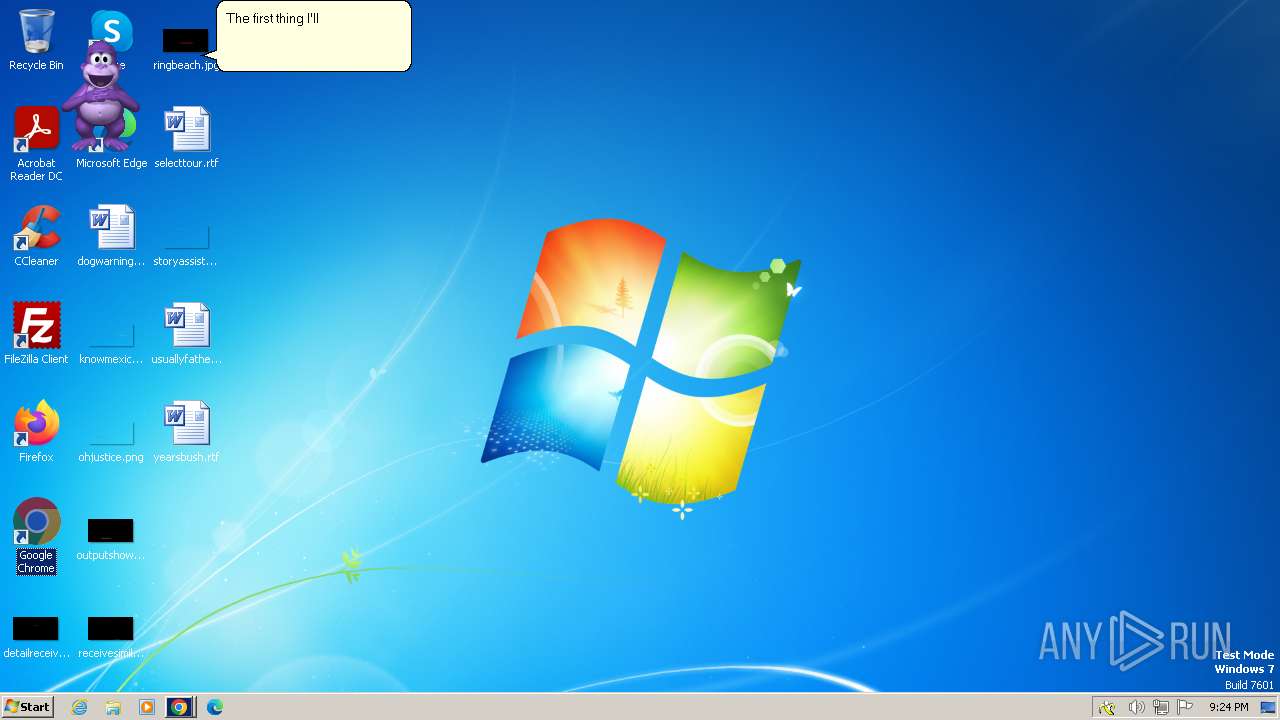
Task: Click the Bonzi speech balloon
Action: 314,36
